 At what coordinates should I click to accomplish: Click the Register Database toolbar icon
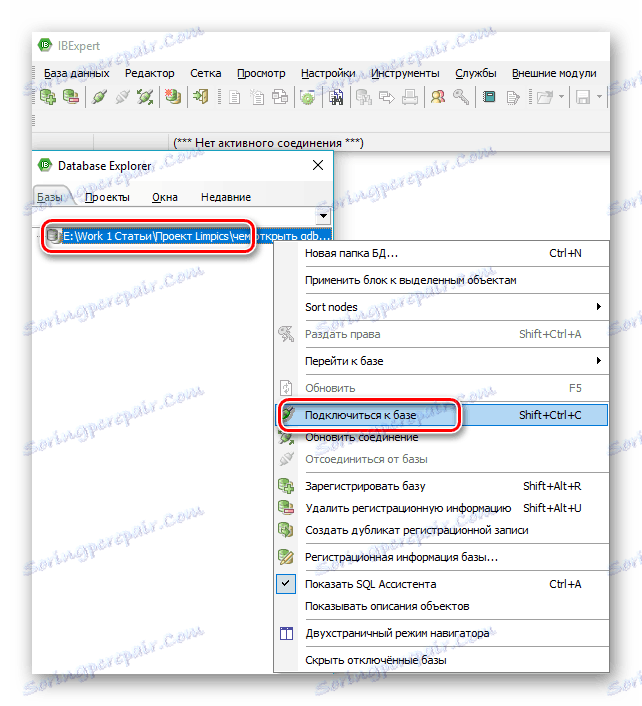pos(48,97)
